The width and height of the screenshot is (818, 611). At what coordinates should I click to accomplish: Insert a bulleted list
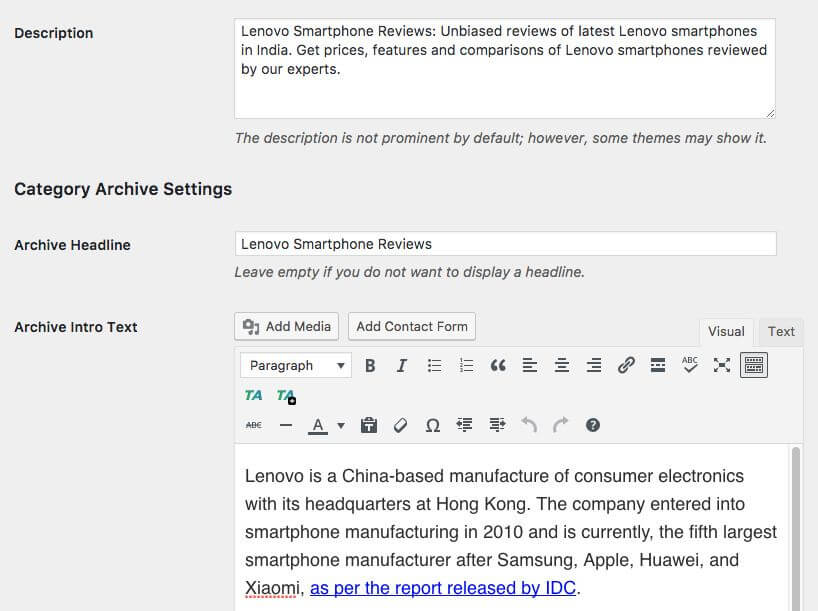coord(434,366)
